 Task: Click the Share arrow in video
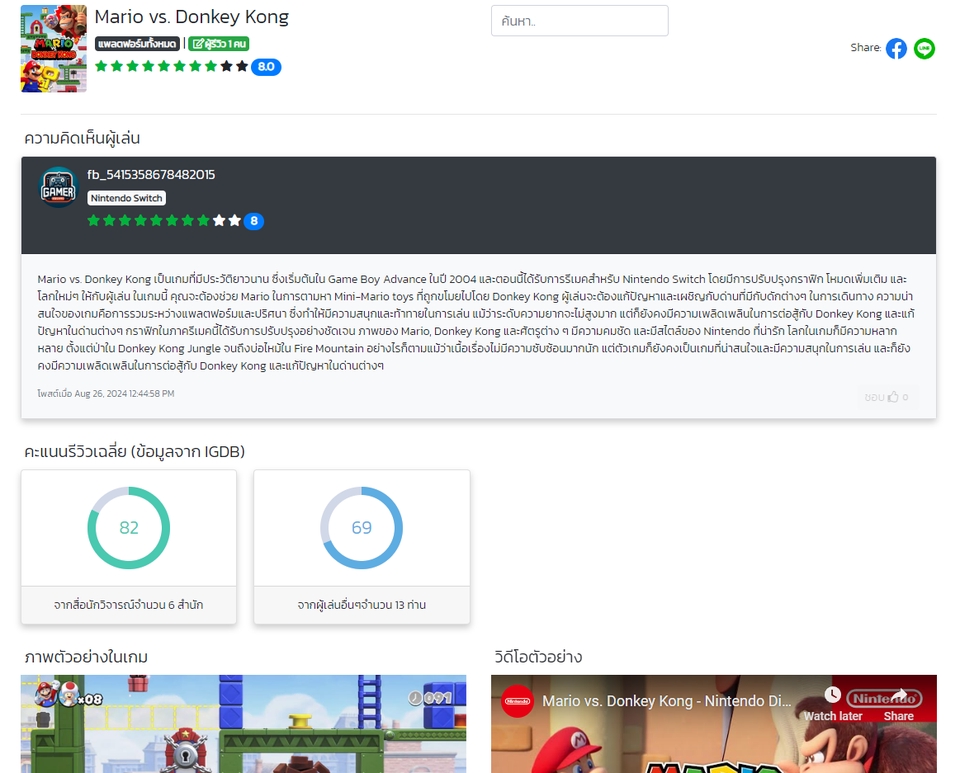898,704
